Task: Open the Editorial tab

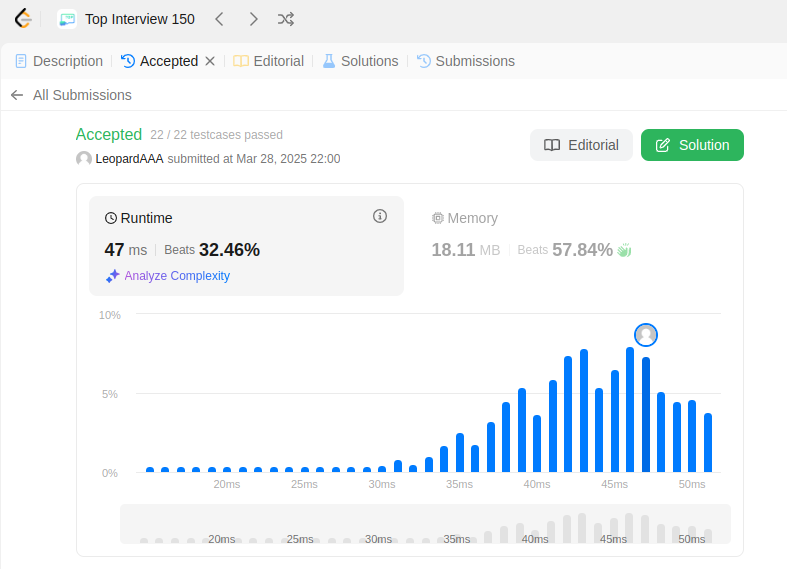Action: tap(269, 61)
